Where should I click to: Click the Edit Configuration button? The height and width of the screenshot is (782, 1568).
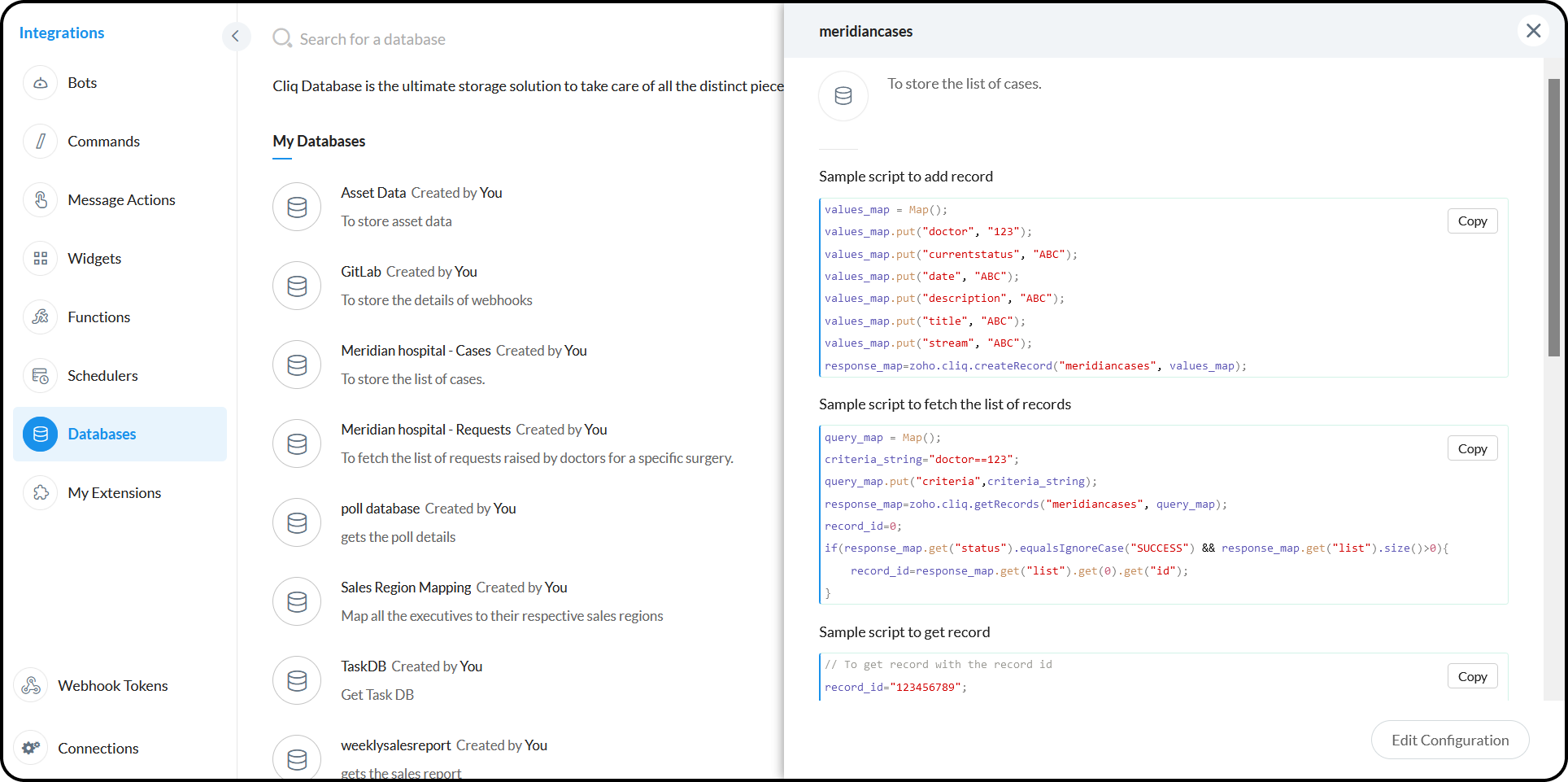point(1450,740)
